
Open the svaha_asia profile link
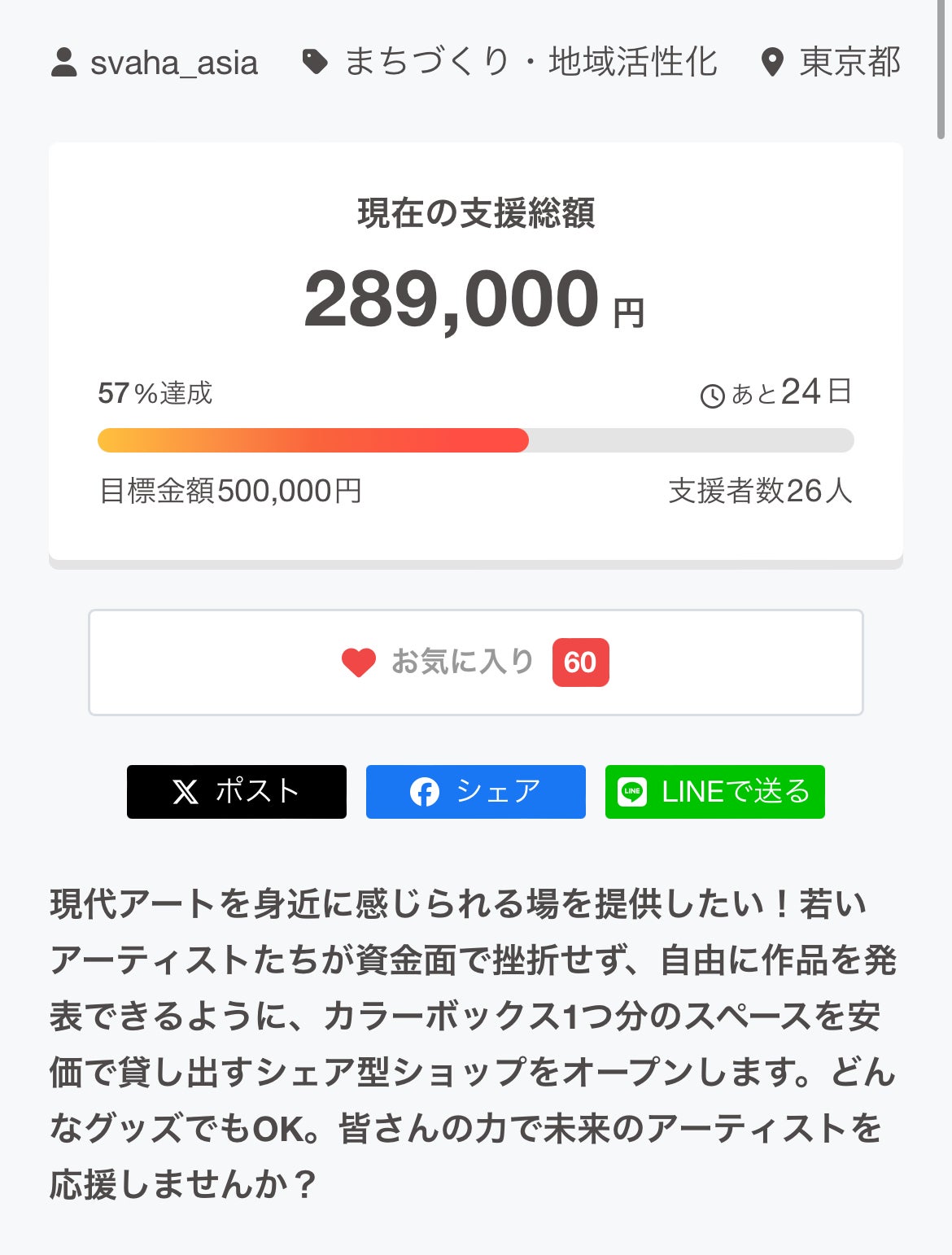click(x=173, y=63)
